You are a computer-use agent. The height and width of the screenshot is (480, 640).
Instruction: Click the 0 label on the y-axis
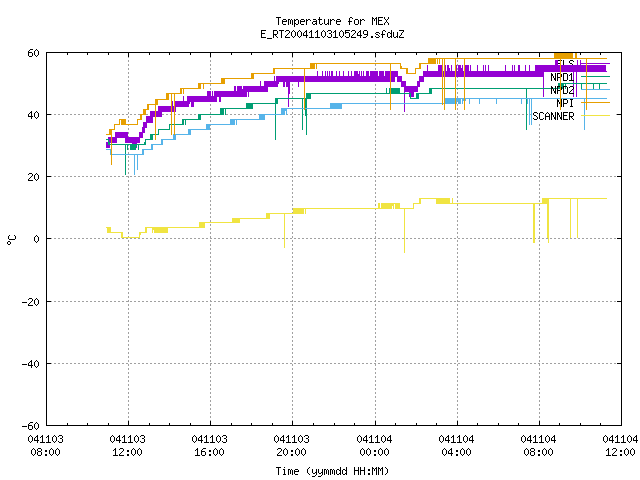pos(37,239)
